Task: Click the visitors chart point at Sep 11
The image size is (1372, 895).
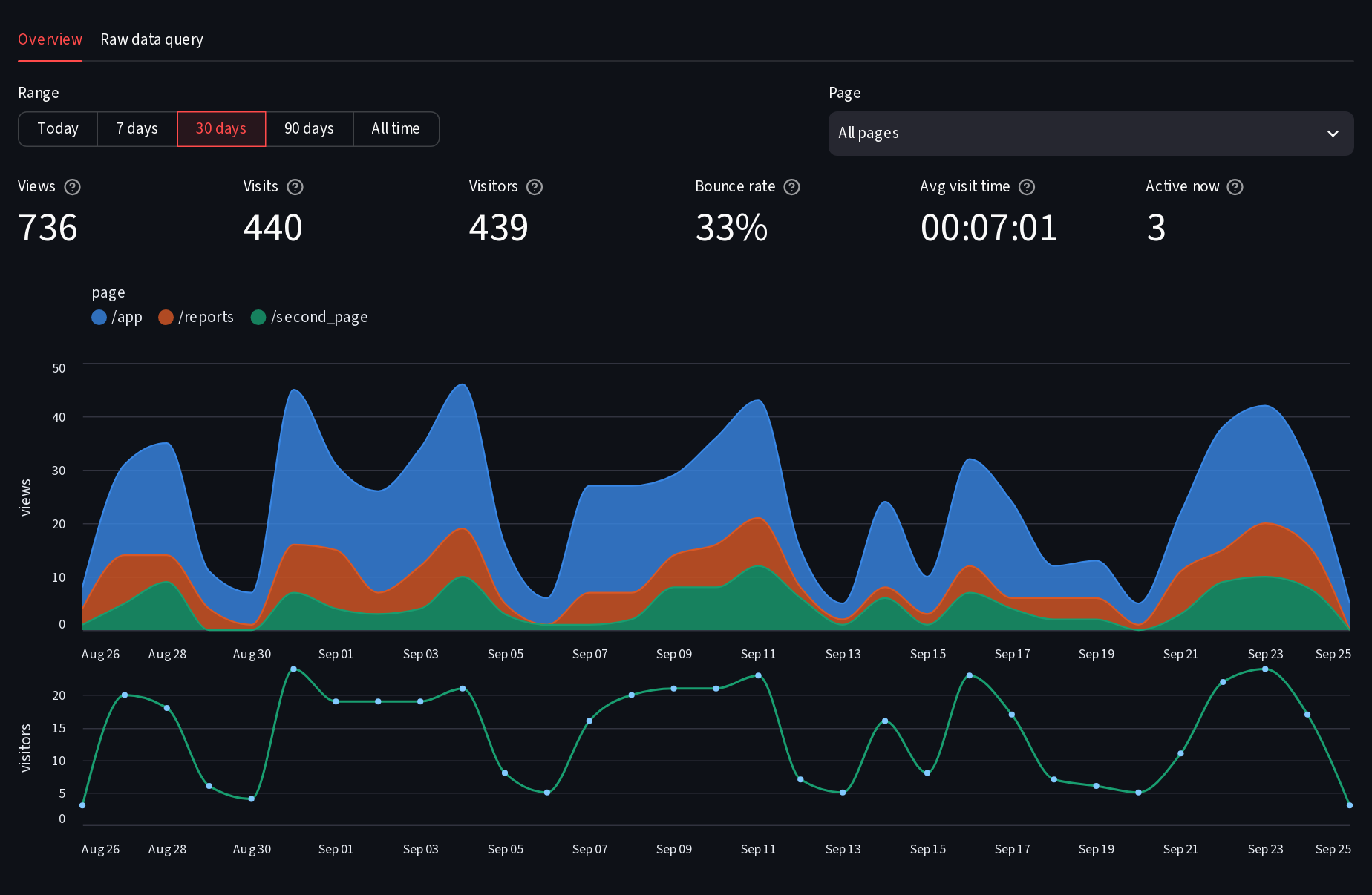Action: [x=758, y=675]
